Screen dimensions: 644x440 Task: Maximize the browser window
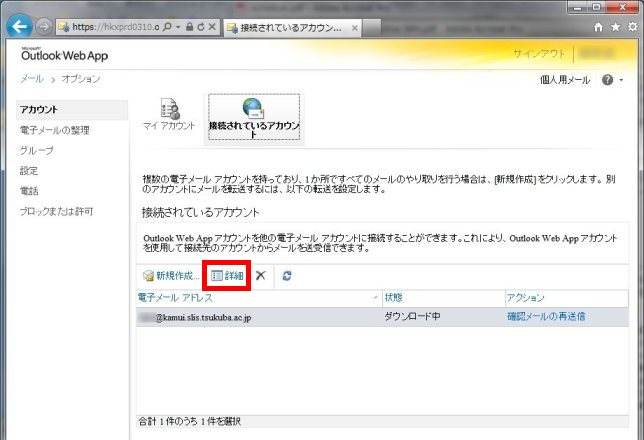pyautogui.click(x=597, y=7)
